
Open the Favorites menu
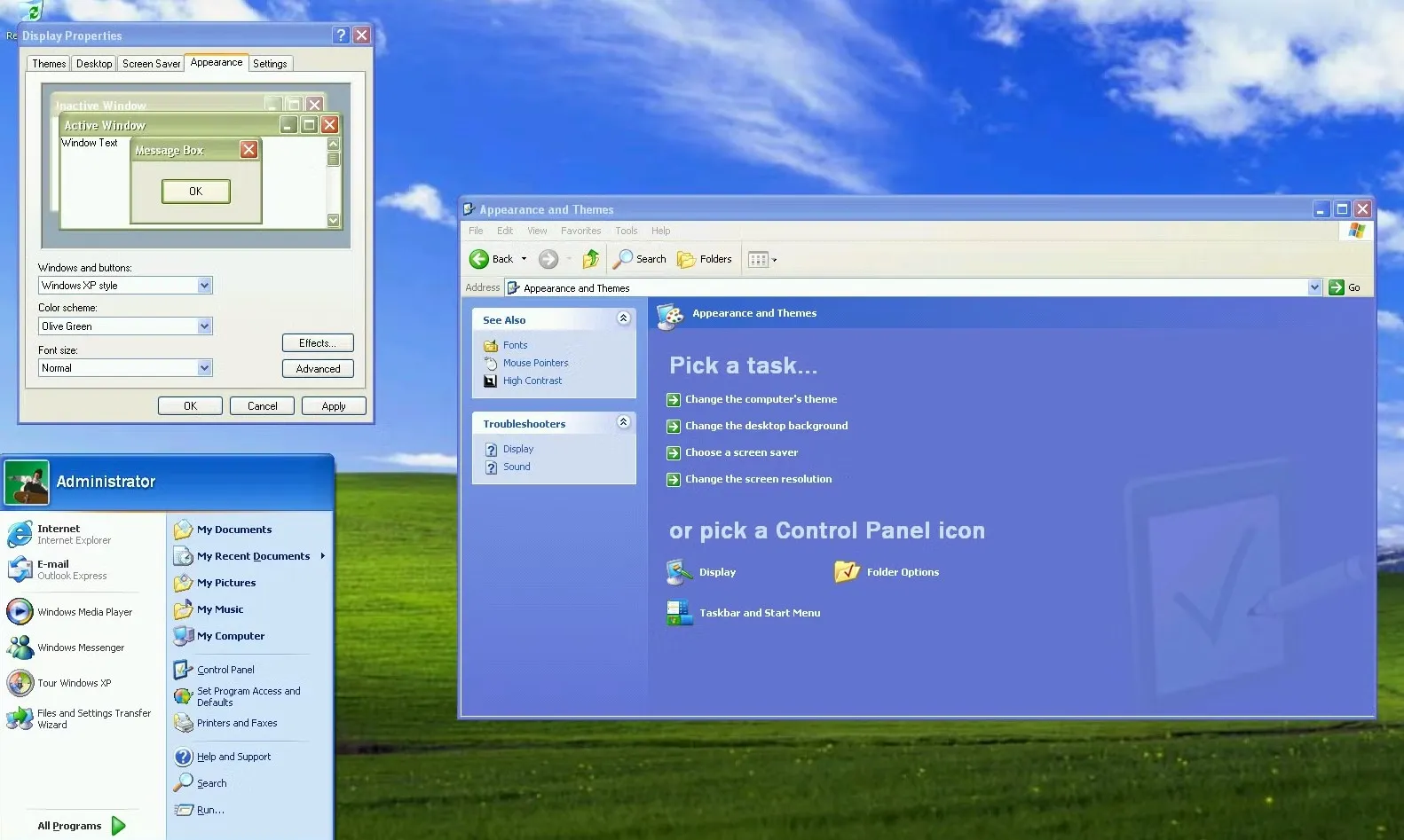point(580,231)
